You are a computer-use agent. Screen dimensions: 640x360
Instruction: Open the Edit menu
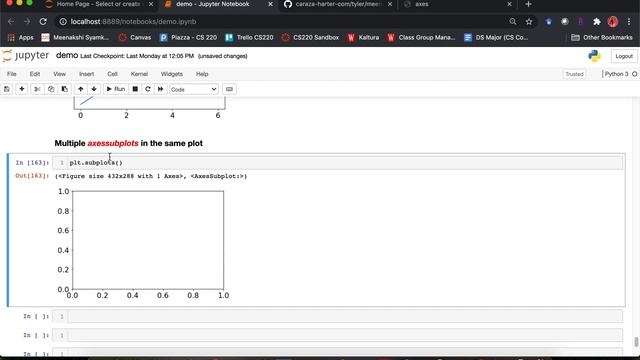pyautogui.click(x=35, y=74)
